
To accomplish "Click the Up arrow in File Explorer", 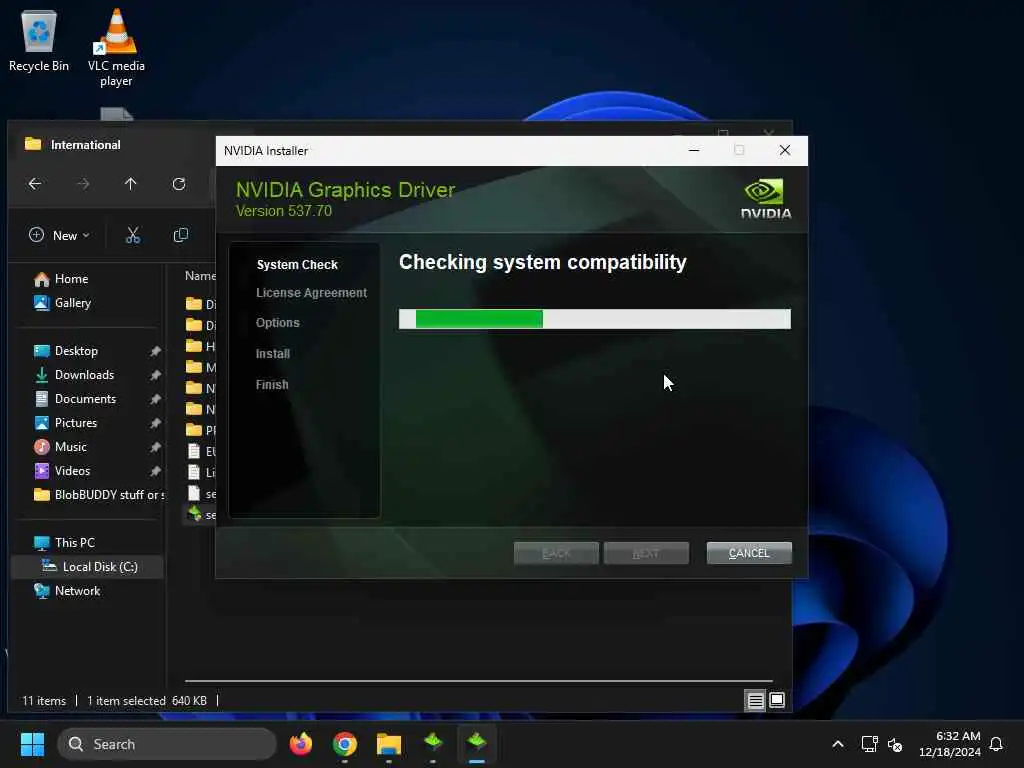I will 131,184.
